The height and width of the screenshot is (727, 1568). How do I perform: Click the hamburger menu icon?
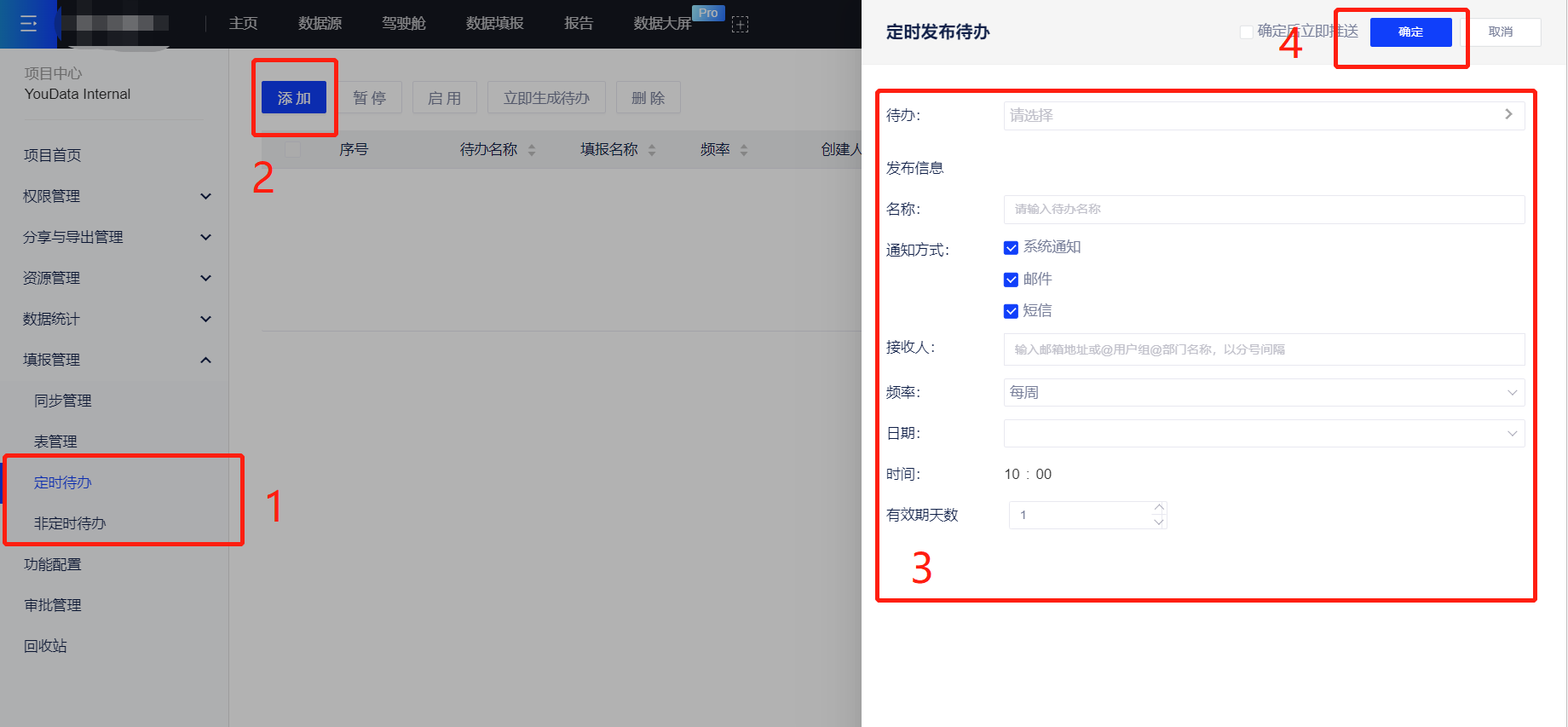click(28, 24)
